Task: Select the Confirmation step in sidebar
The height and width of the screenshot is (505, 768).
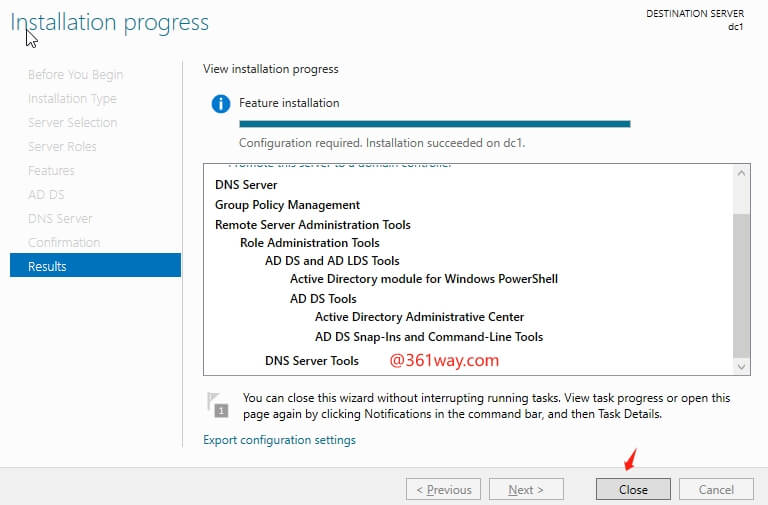Action: (x=64, y=242)
